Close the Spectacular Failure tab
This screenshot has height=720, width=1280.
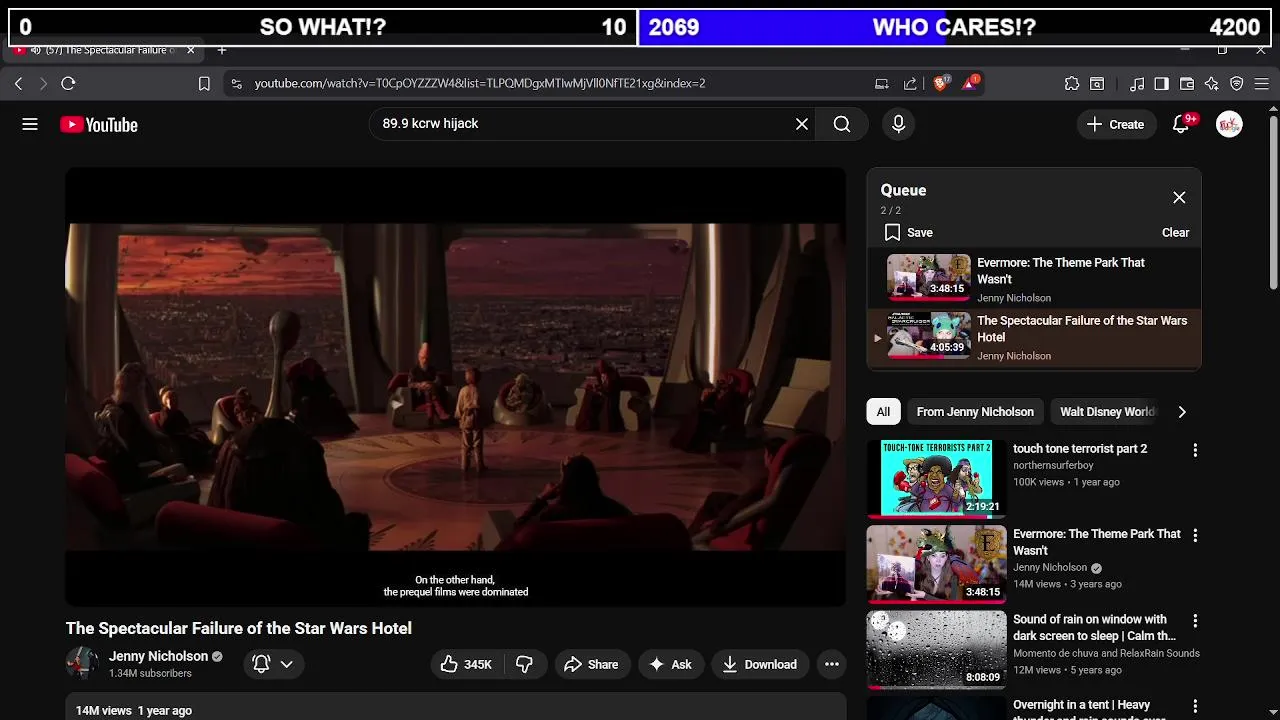point(190,50)
